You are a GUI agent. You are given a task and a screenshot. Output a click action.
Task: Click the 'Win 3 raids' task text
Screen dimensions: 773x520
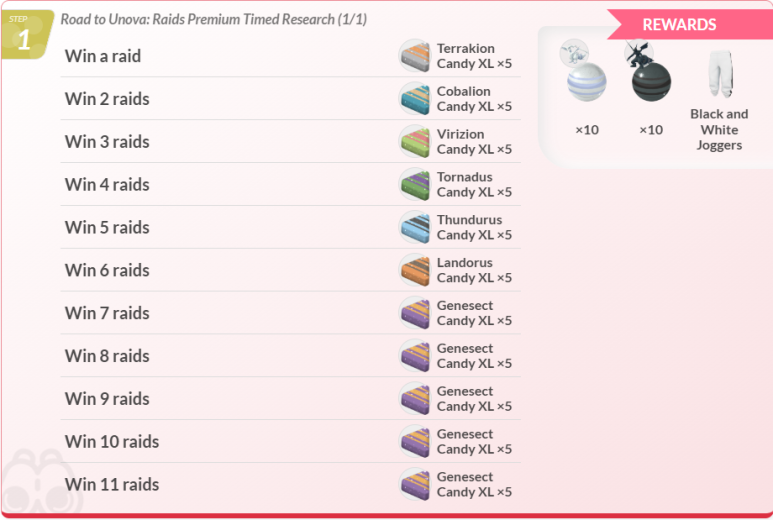point(107,141)
